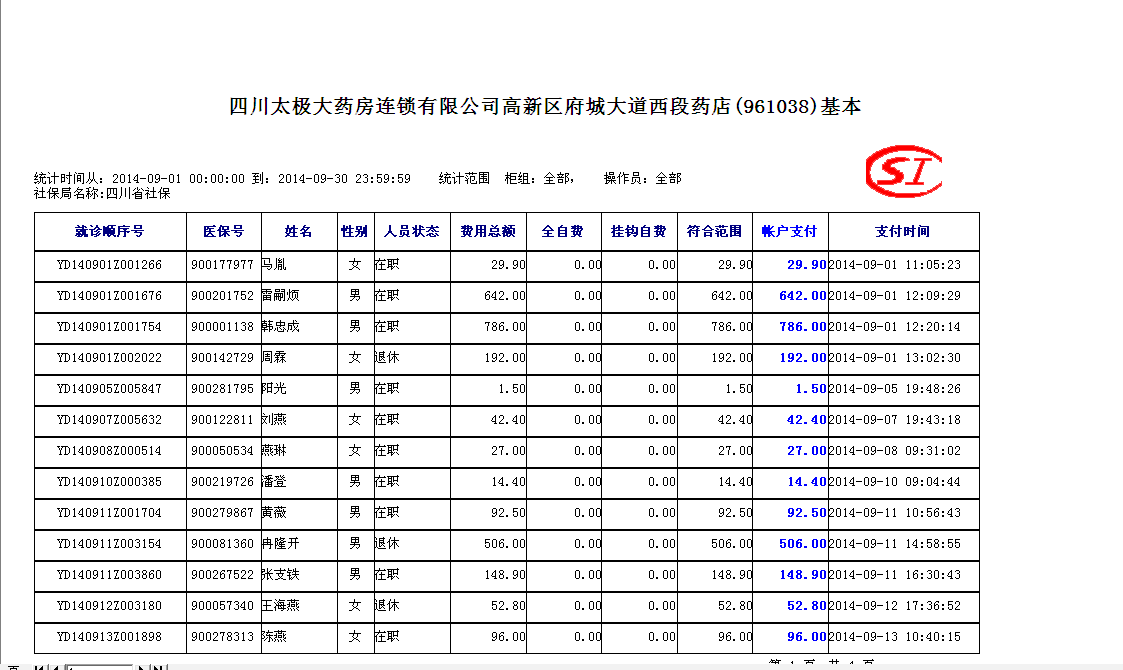1123x670 pixels.
Task: Click the 统计时间从 date range text
Action: click(222, 178)
